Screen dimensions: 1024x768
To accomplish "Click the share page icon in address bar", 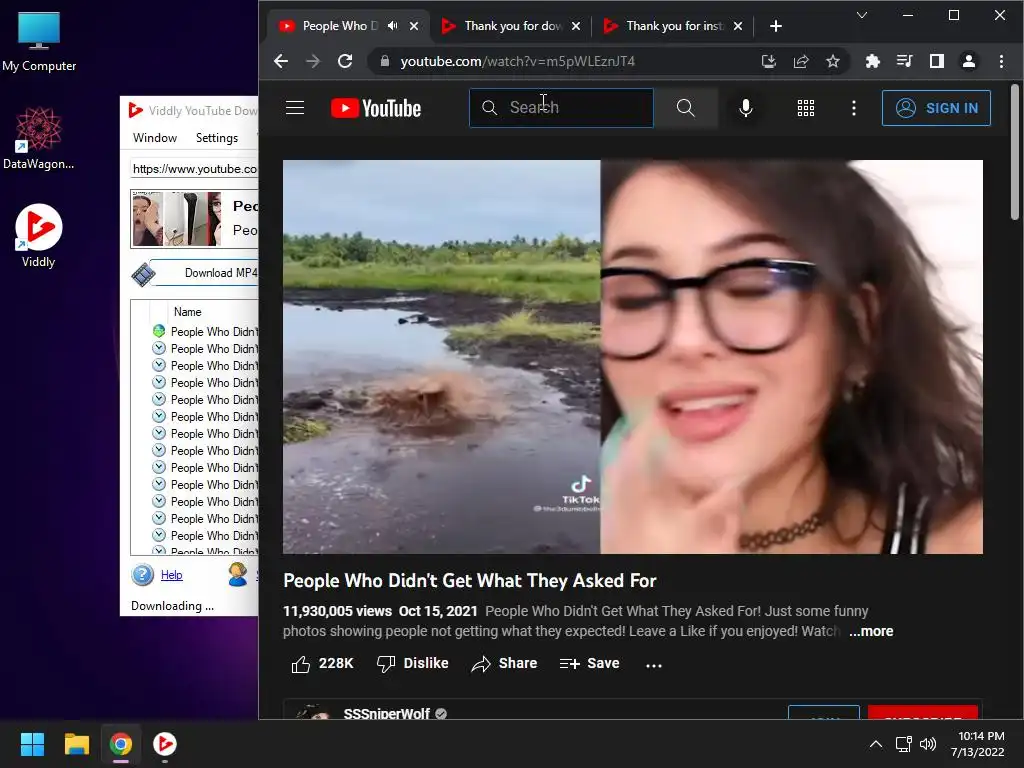I will [x=801, y=61].
